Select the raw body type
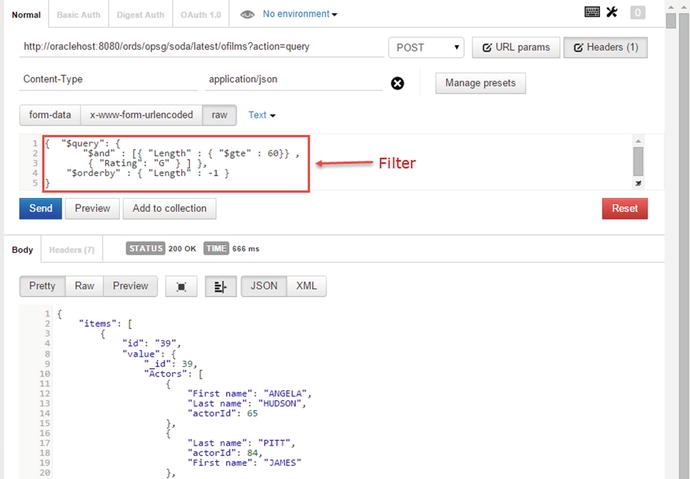690x479 pixels. coord(218,115)
